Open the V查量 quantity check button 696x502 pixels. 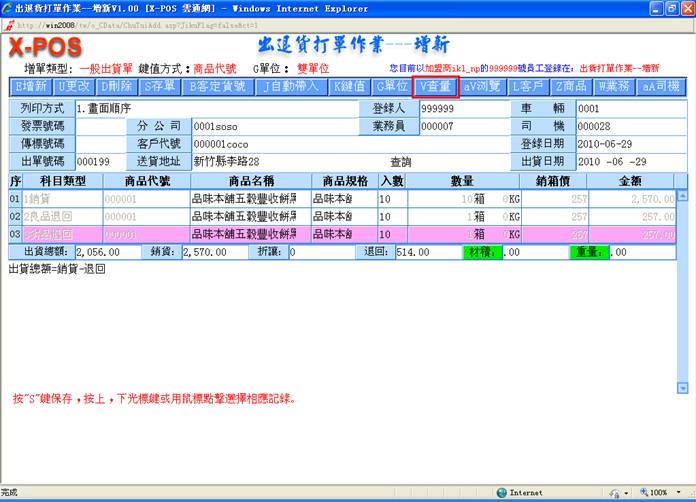pyautogui.click(x=436, y=87)
